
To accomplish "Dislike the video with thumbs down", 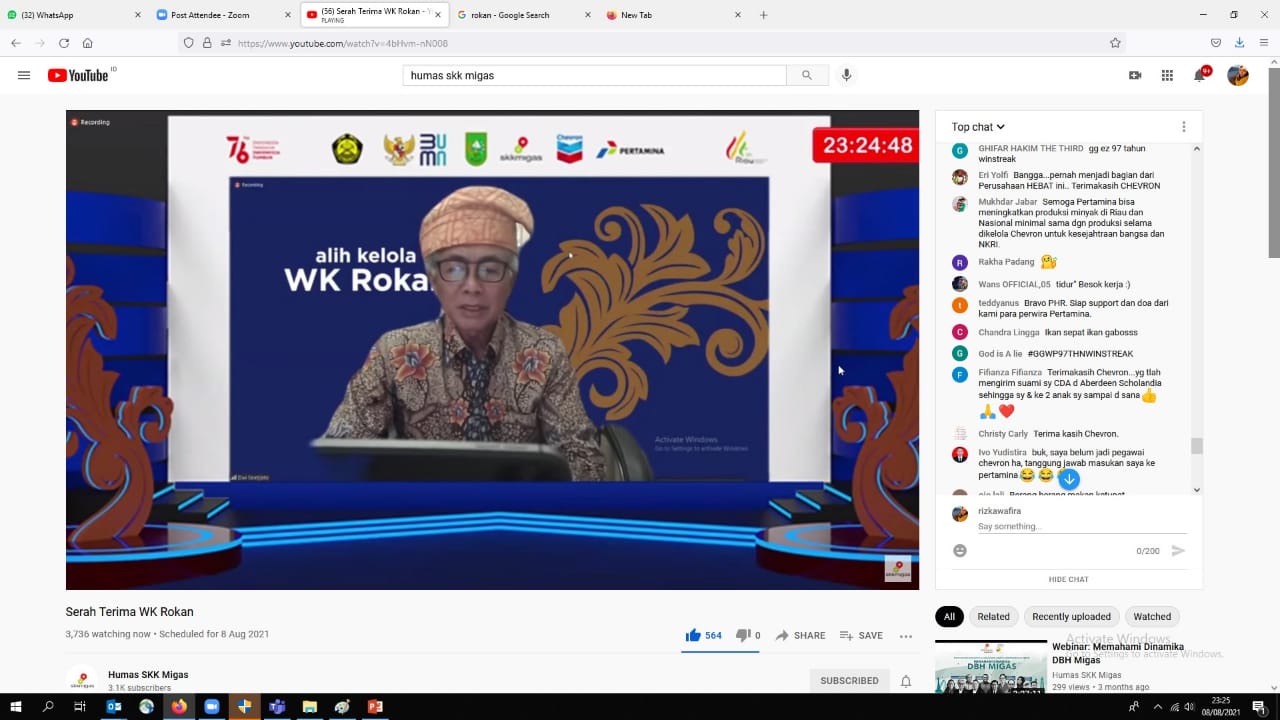I will pyautogui.click(x=743, y=635).
